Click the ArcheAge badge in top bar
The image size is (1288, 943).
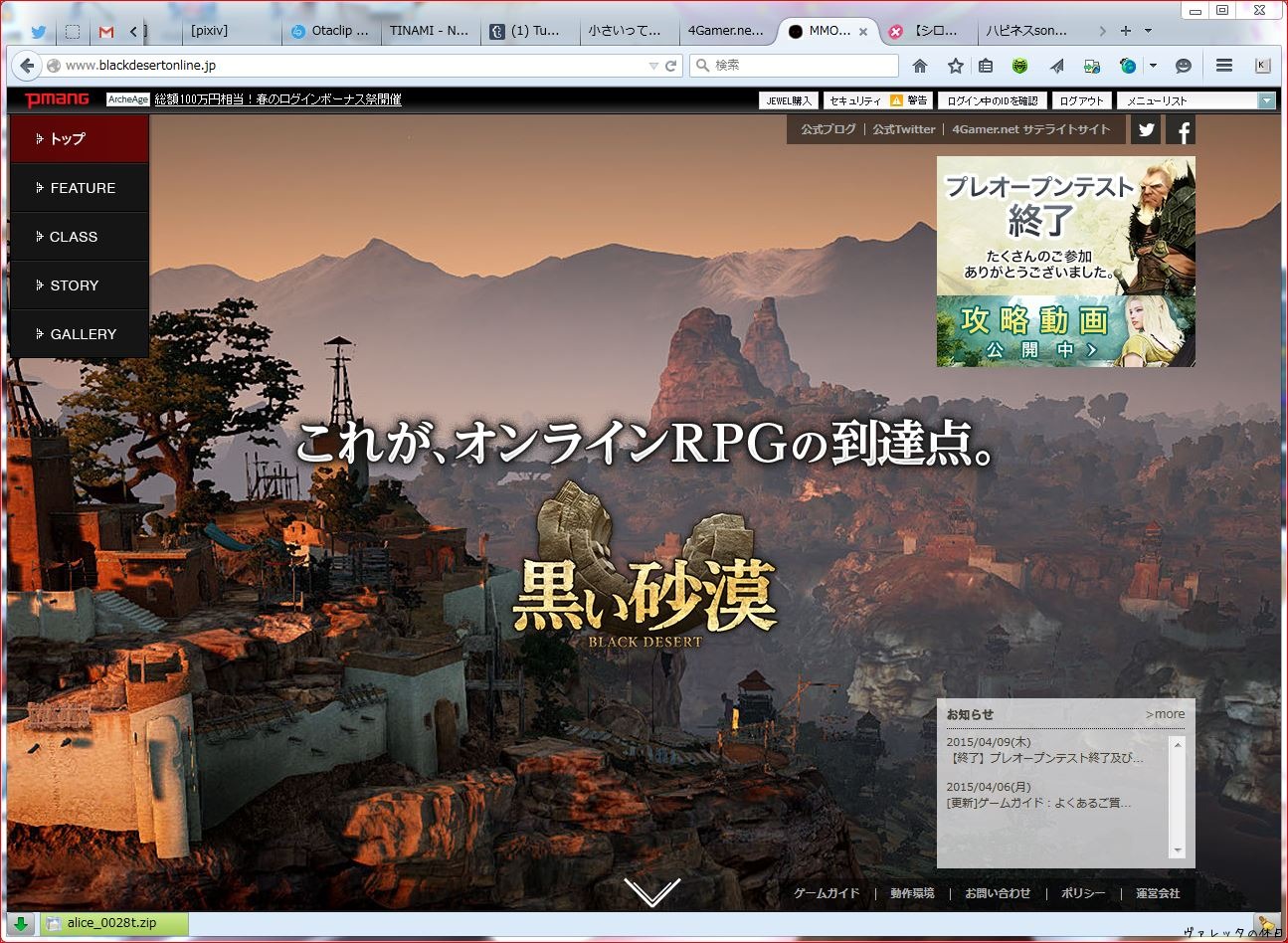point(128,99)
